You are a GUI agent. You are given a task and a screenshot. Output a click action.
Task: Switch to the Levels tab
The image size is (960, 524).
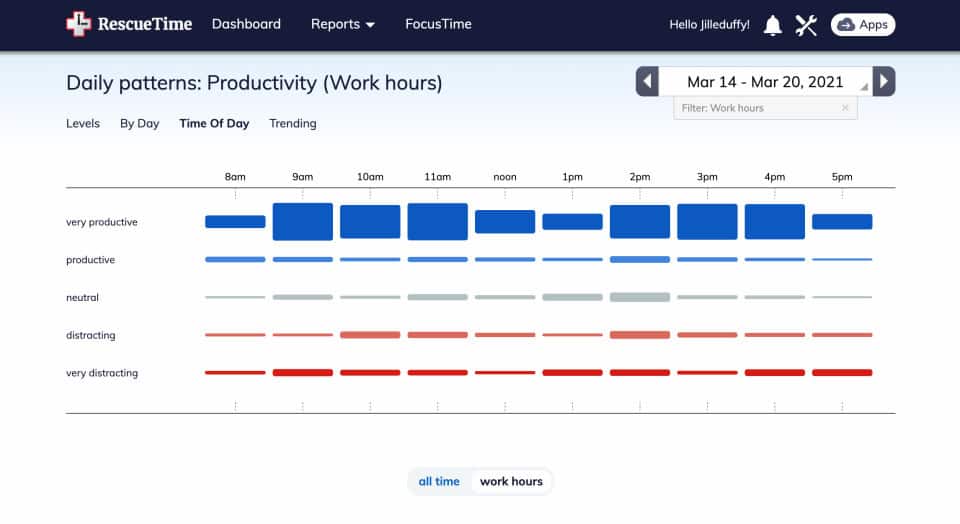83,124
